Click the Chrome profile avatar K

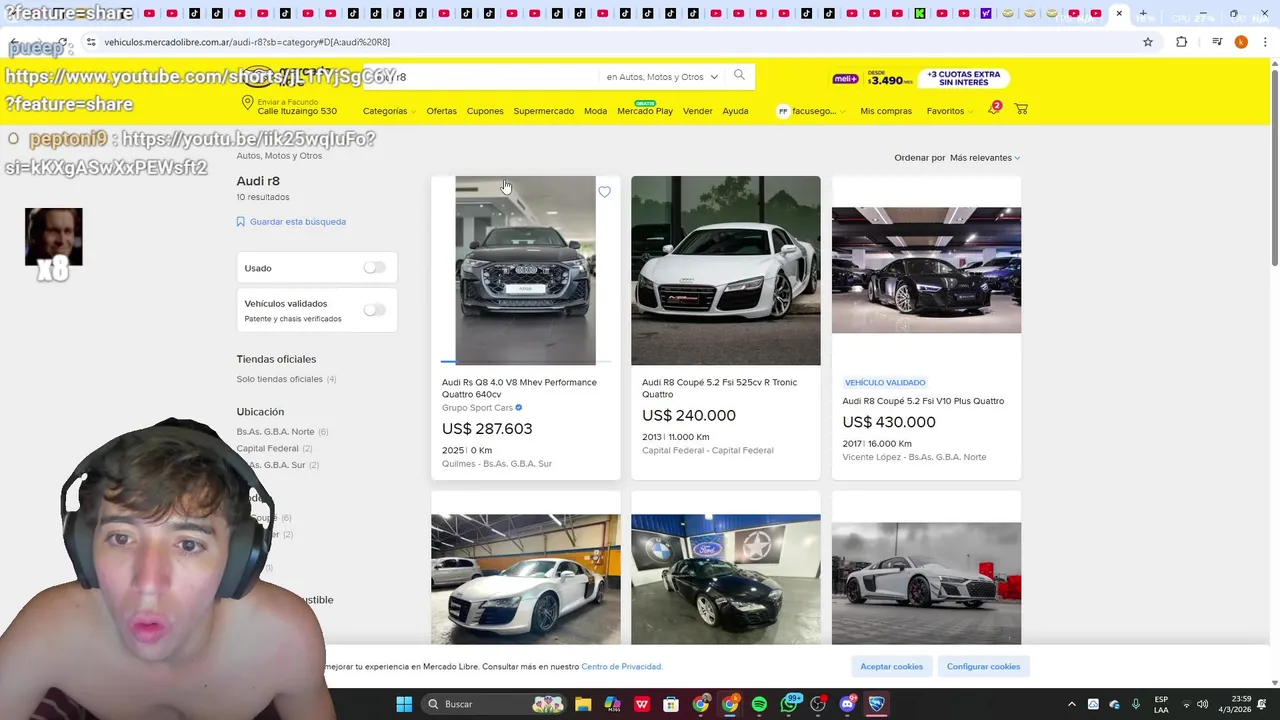(1241, 42)
